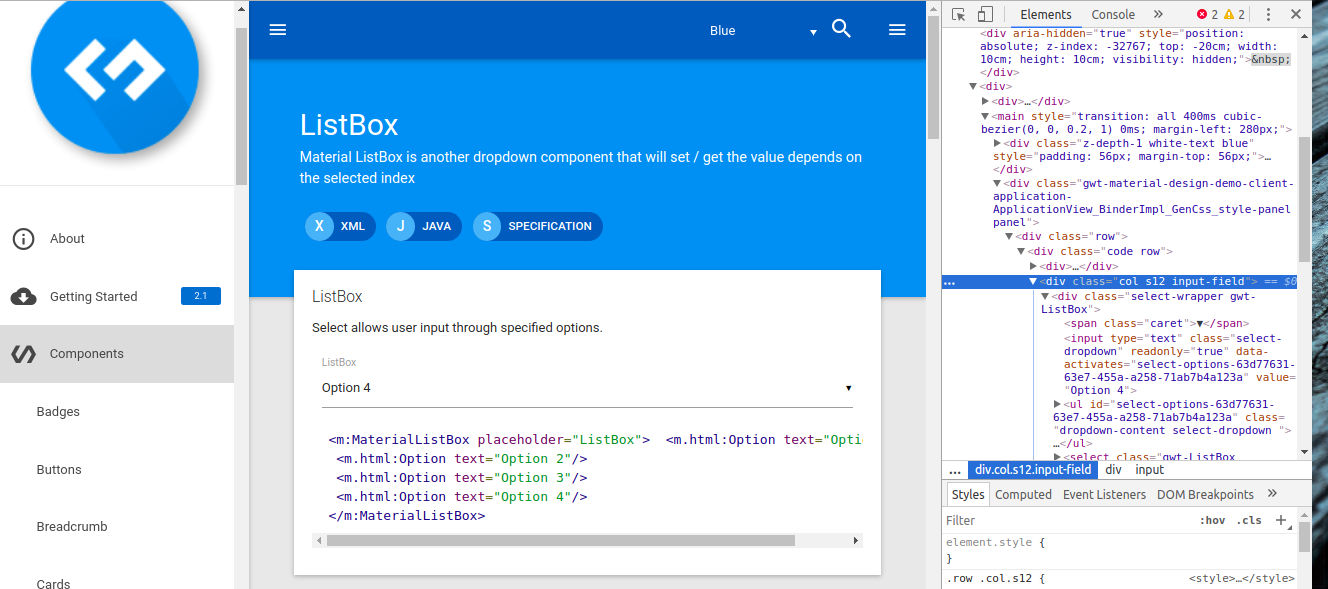Toggle the DevTools device toolbar icon
Image resolution: width=1328 pixels, height=589 pixels.
[x=985, y=14]
